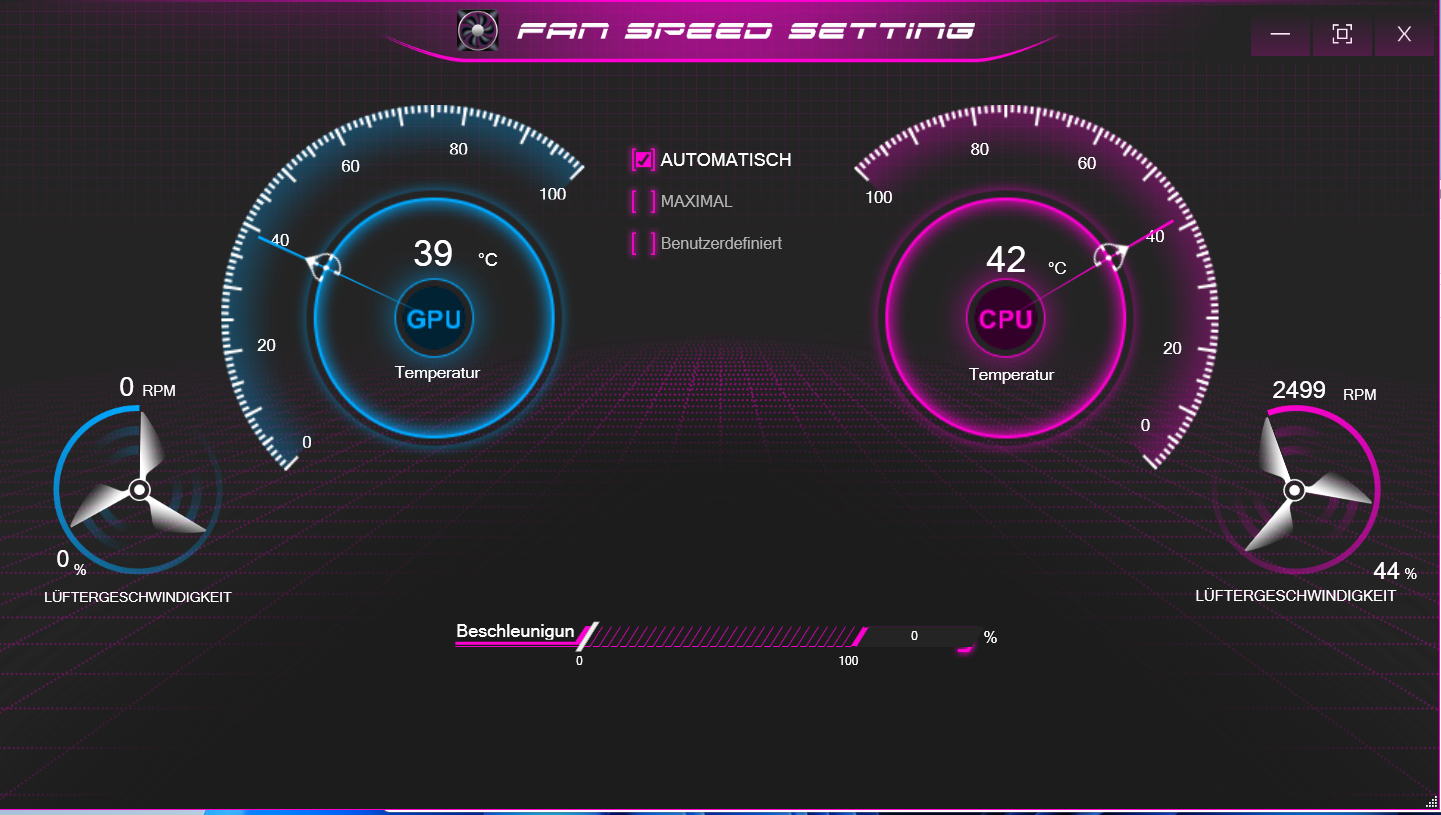Click the 0 RPM GPU fan reading
This screenshot has width=1441, height=815.
point(127,388)
